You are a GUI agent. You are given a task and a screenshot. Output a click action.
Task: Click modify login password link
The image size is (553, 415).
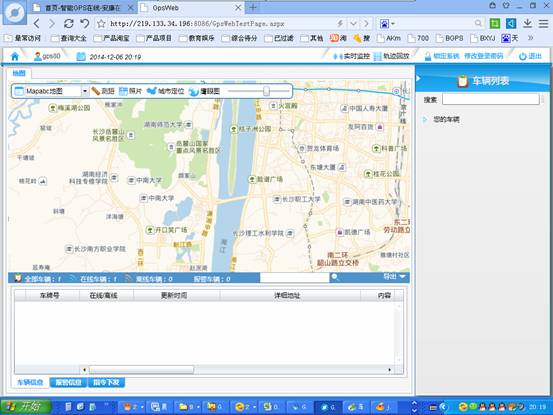point(484,56)
